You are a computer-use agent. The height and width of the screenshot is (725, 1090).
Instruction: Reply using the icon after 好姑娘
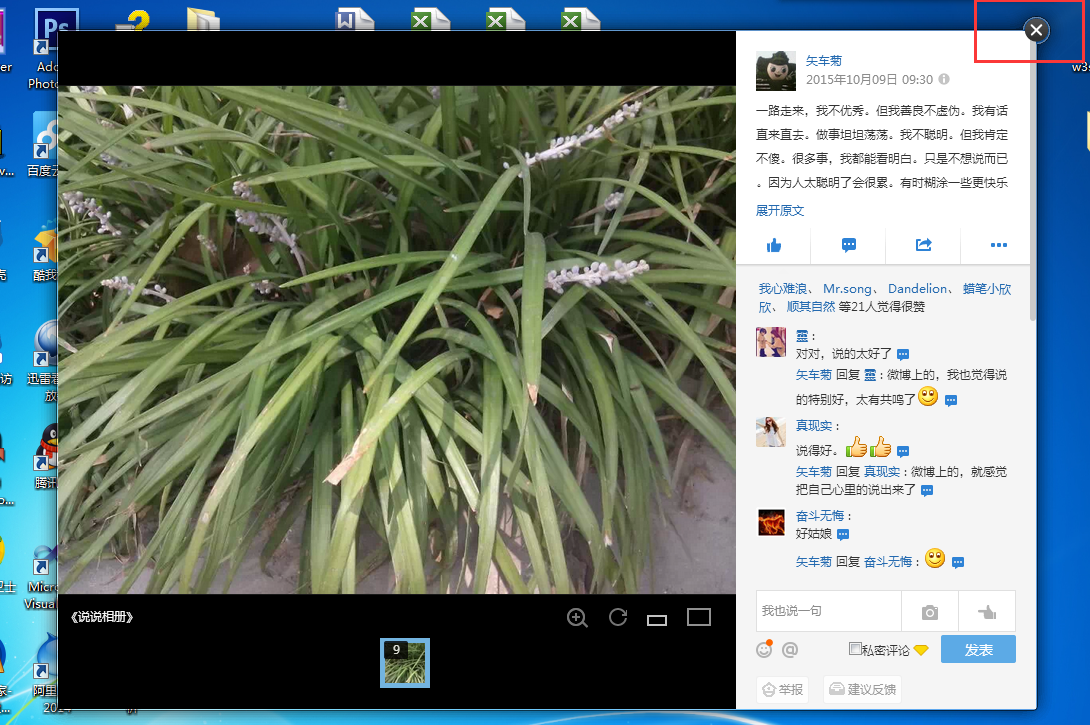(x=843, y=535)
